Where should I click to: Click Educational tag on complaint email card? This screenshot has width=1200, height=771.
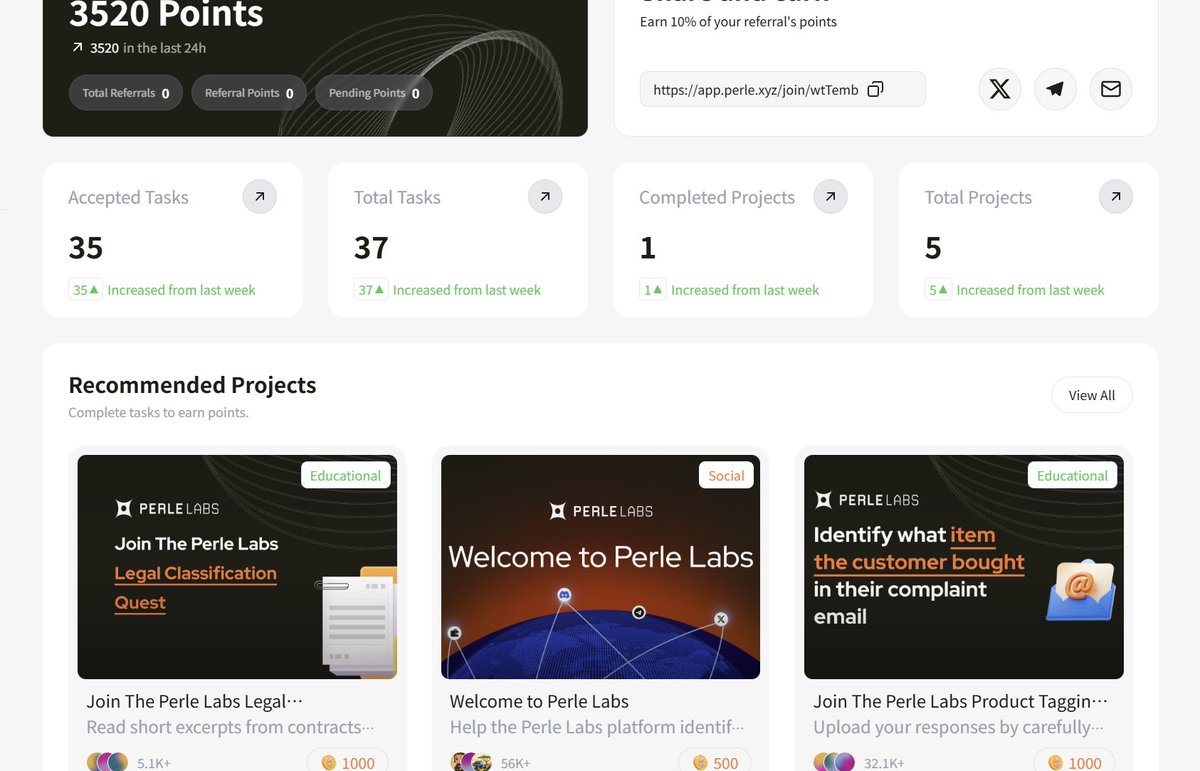(x=1072, y=475)
